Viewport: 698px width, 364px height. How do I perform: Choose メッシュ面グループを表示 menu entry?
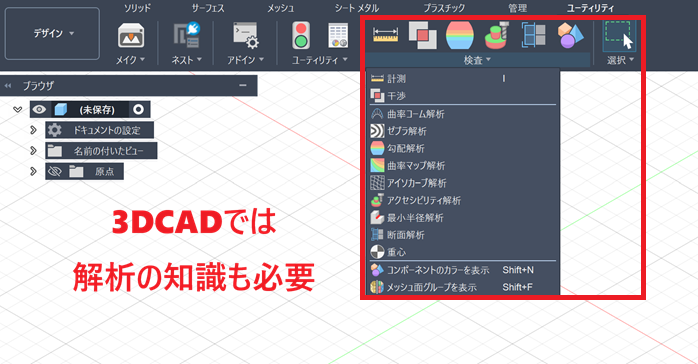[463, 287]
